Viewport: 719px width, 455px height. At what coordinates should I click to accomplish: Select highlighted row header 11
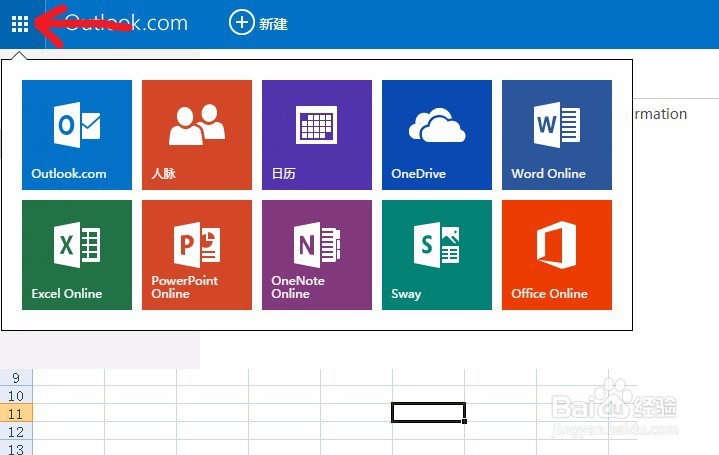coord(16,413)
